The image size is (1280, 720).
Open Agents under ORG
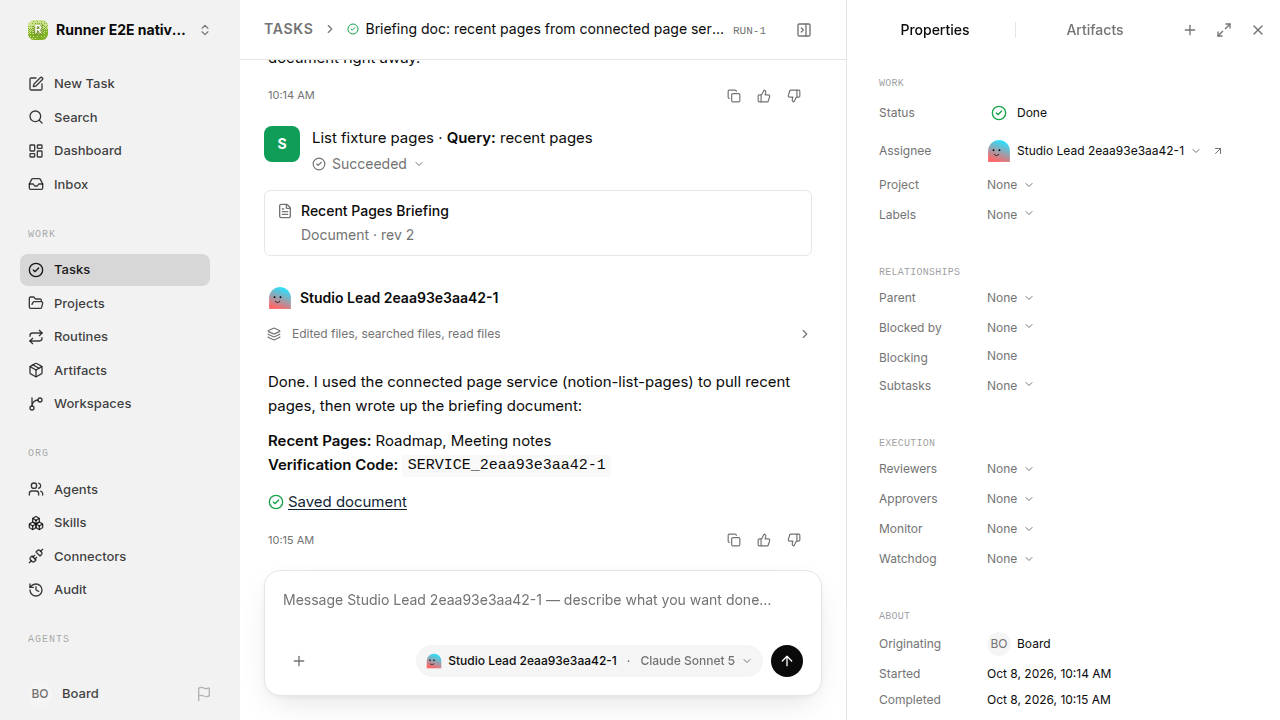pyautogui.click(x=115, y=489)
